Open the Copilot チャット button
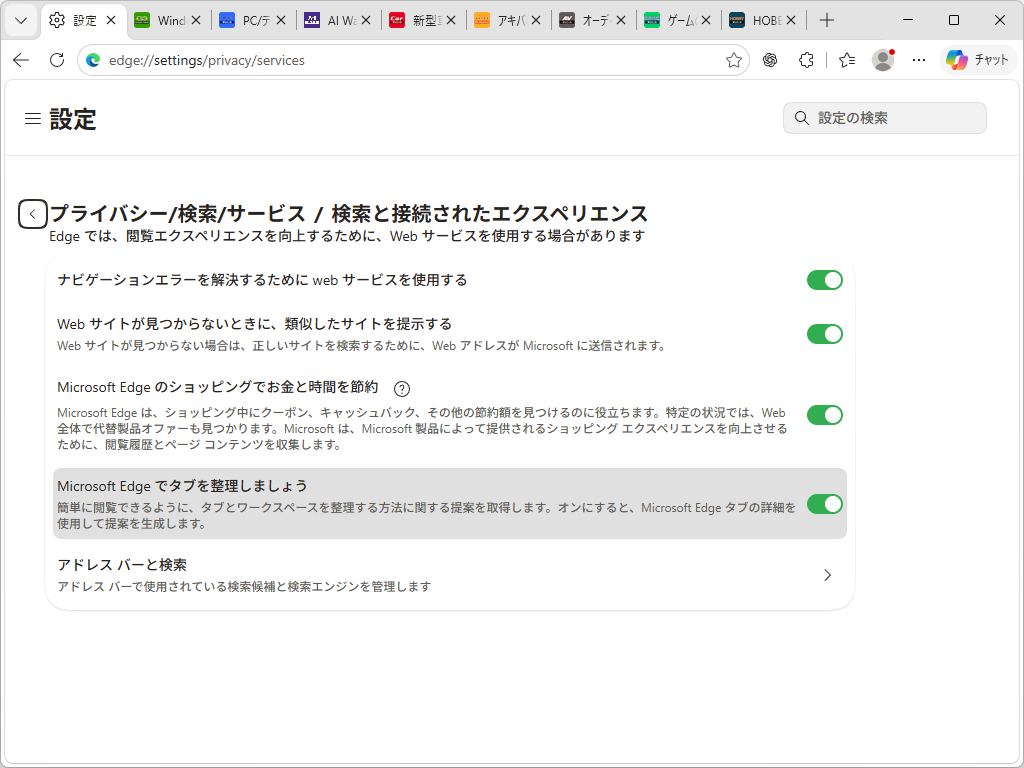Viewport: 1024px width, 768px height. click(978, 60)
